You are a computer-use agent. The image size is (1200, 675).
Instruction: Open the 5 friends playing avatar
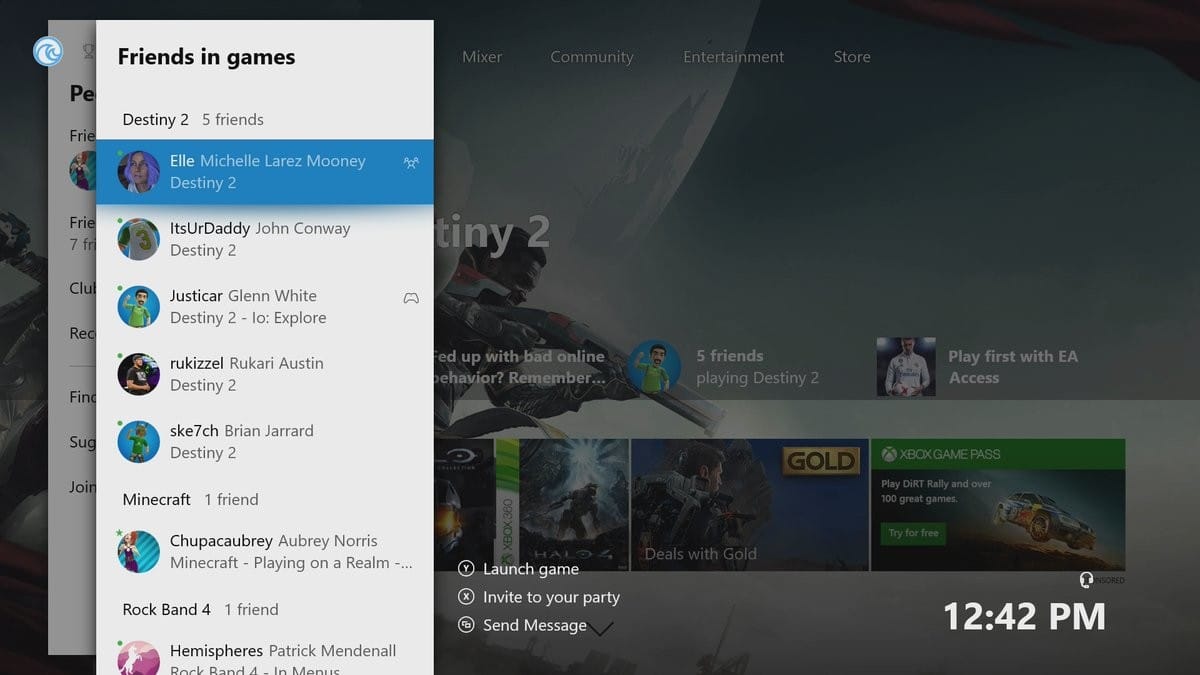click(655, 367)
